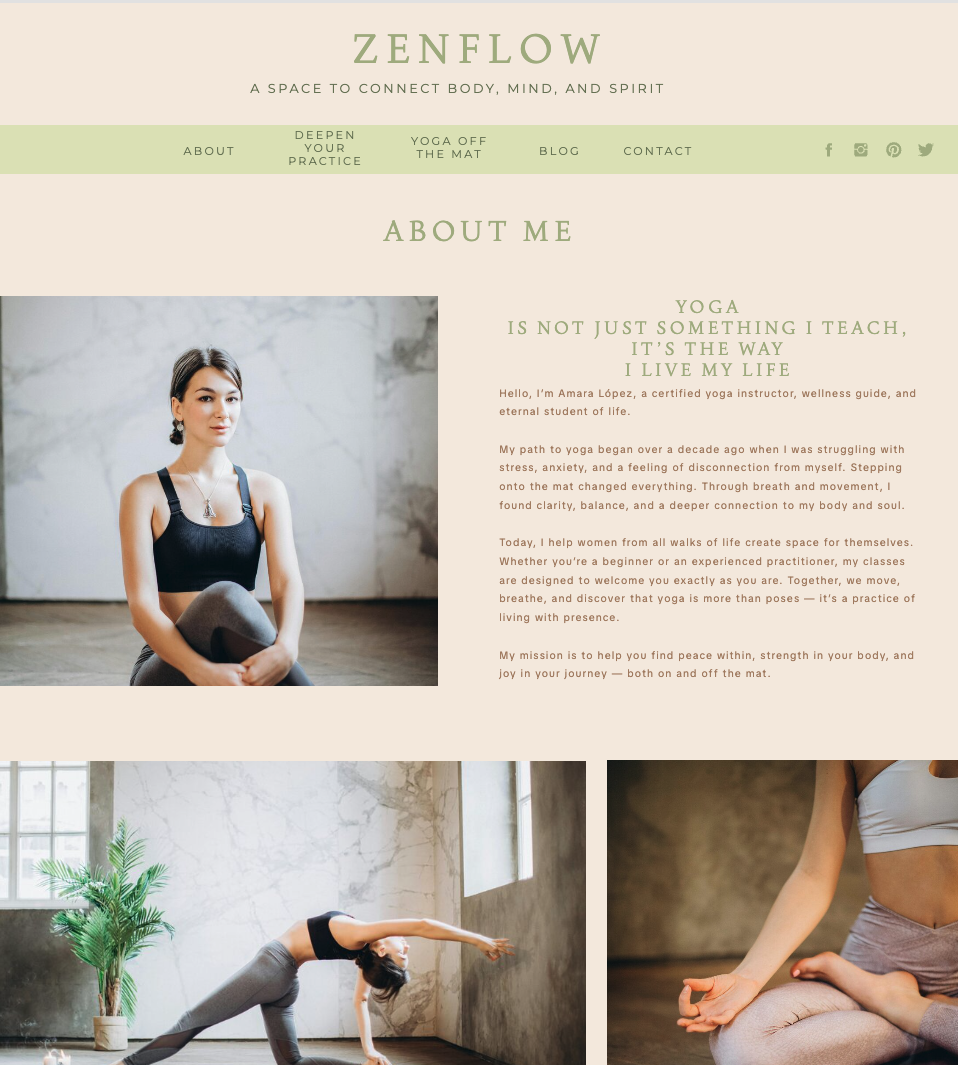Open the Facebook social icon
Viewport: 958px width, 1065px height.
click(828, 150)
